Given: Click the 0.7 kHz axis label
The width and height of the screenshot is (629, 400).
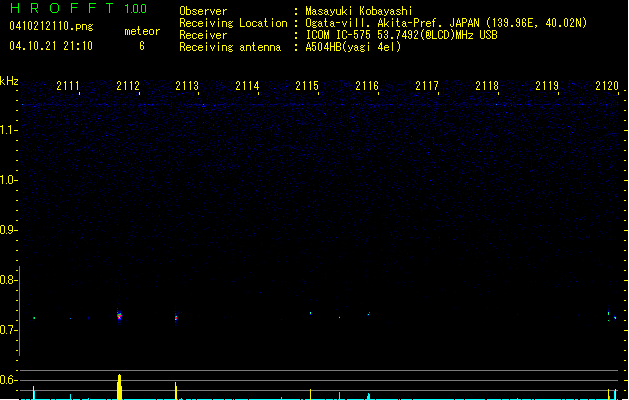Looking at the screenshot, I should (x=9, y=330).
